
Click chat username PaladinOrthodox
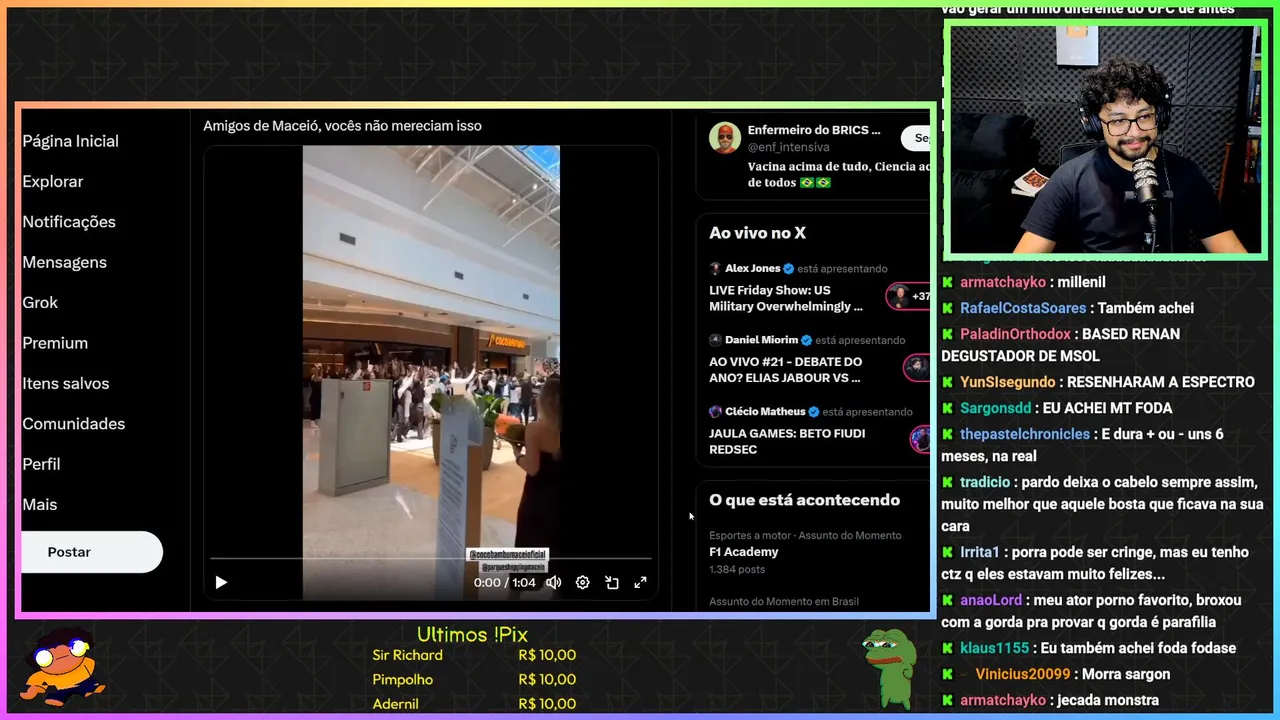tap(1015, 334)
